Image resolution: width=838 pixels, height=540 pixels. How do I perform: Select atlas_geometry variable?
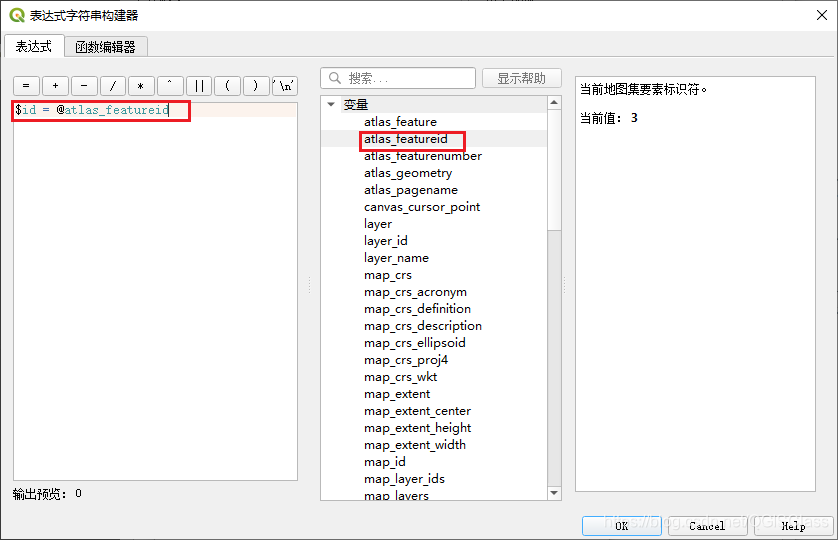point(408,173)
